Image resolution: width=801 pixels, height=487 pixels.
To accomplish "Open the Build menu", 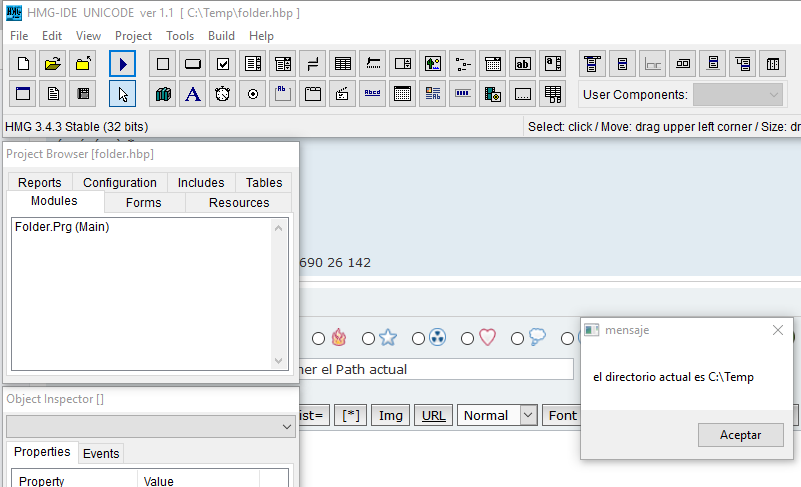I will tap(221, 36).
